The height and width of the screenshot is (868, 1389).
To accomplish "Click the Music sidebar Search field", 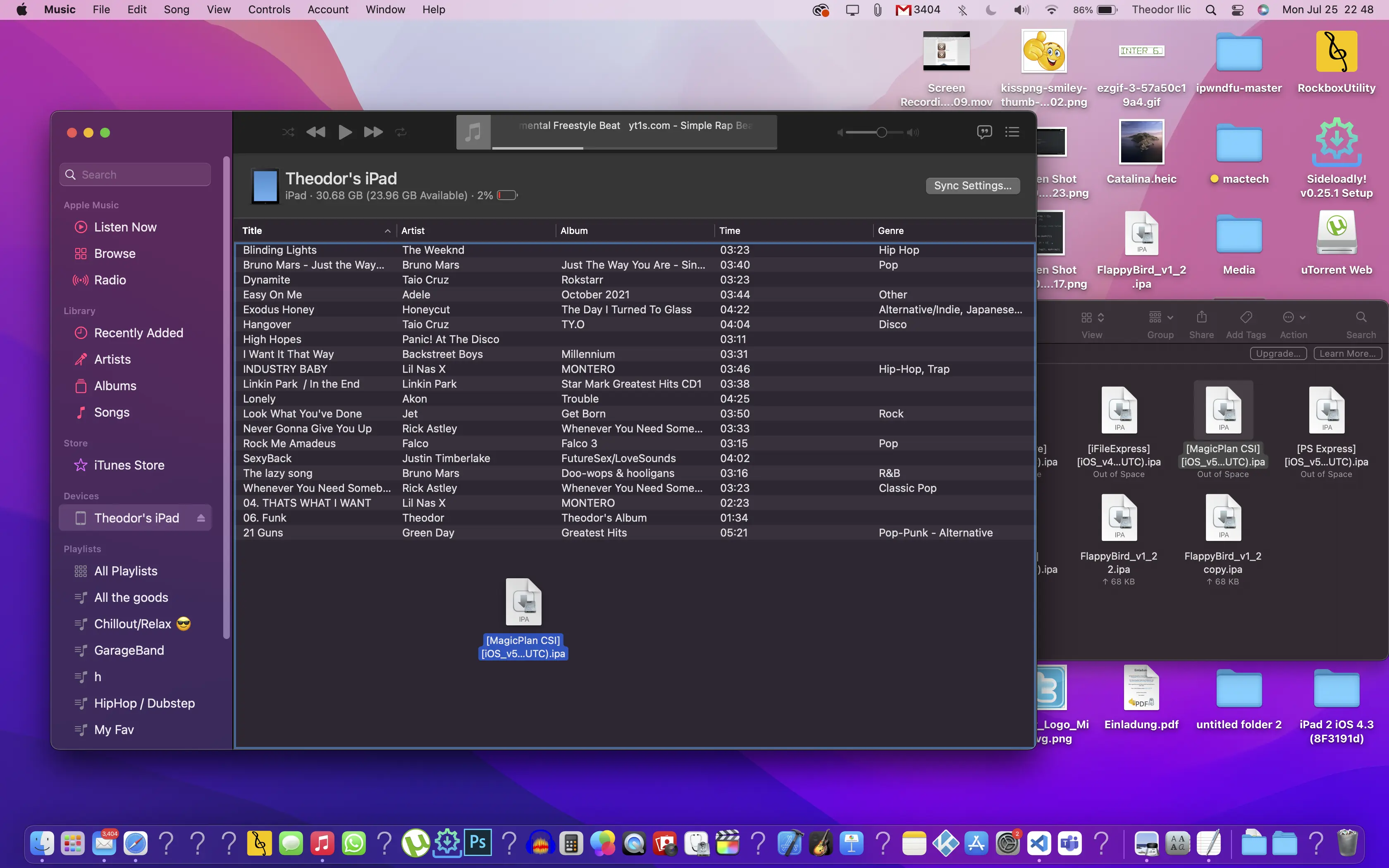I will [x=136, y=174].
